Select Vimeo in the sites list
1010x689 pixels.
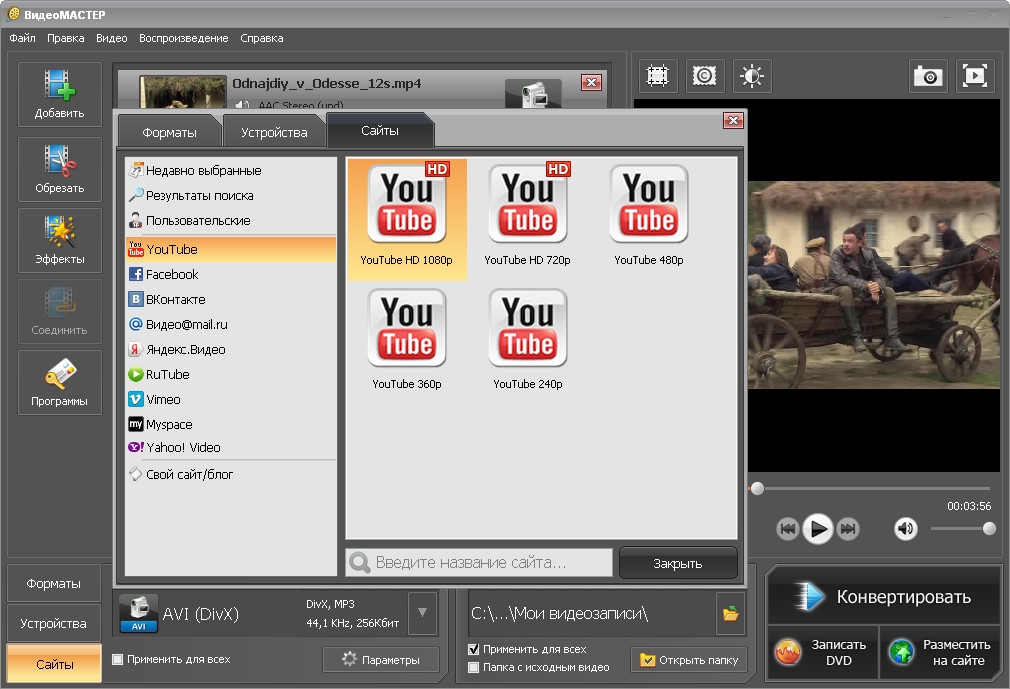[163, 399]
